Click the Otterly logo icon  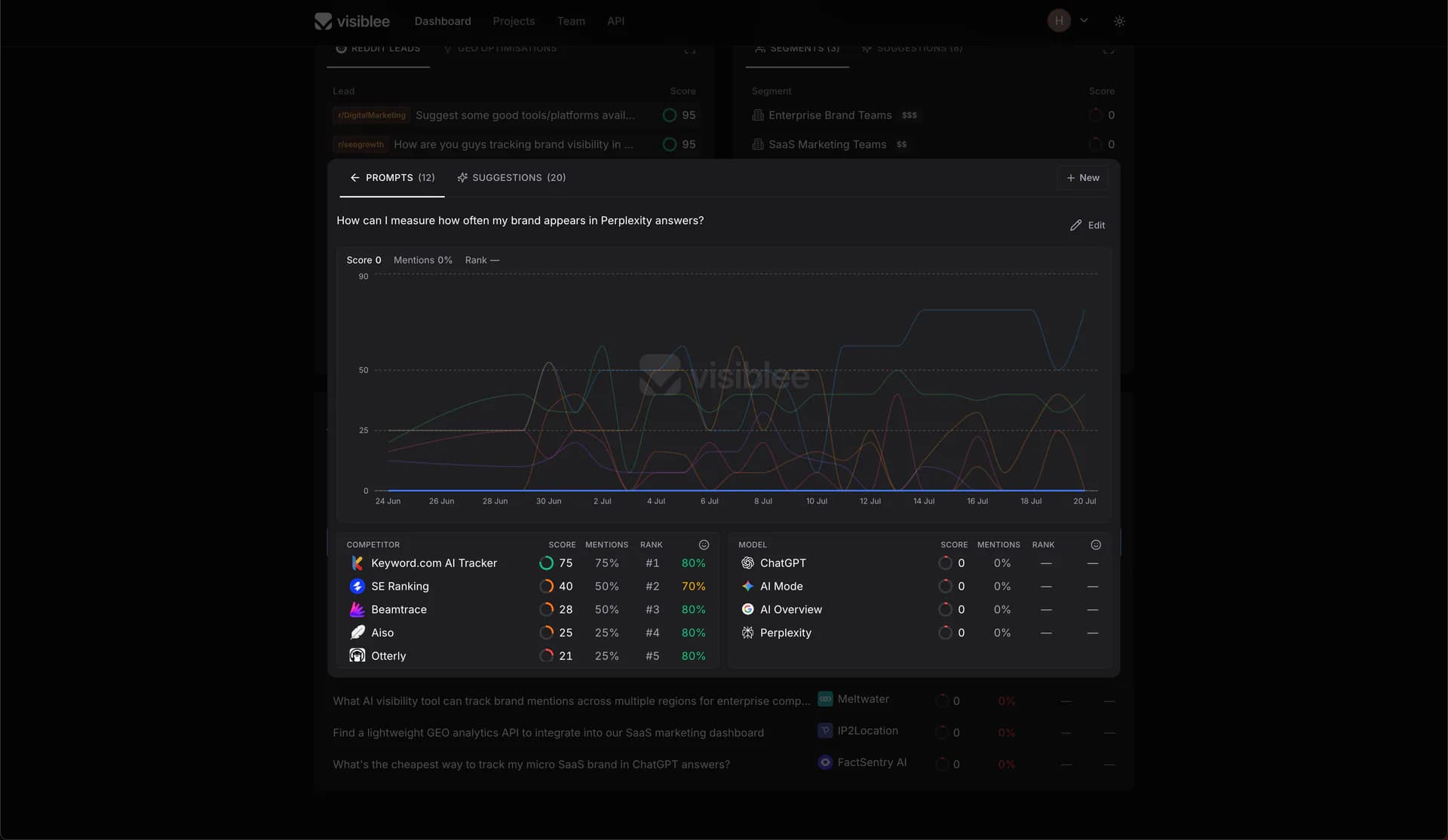click(x=357, y=656)
